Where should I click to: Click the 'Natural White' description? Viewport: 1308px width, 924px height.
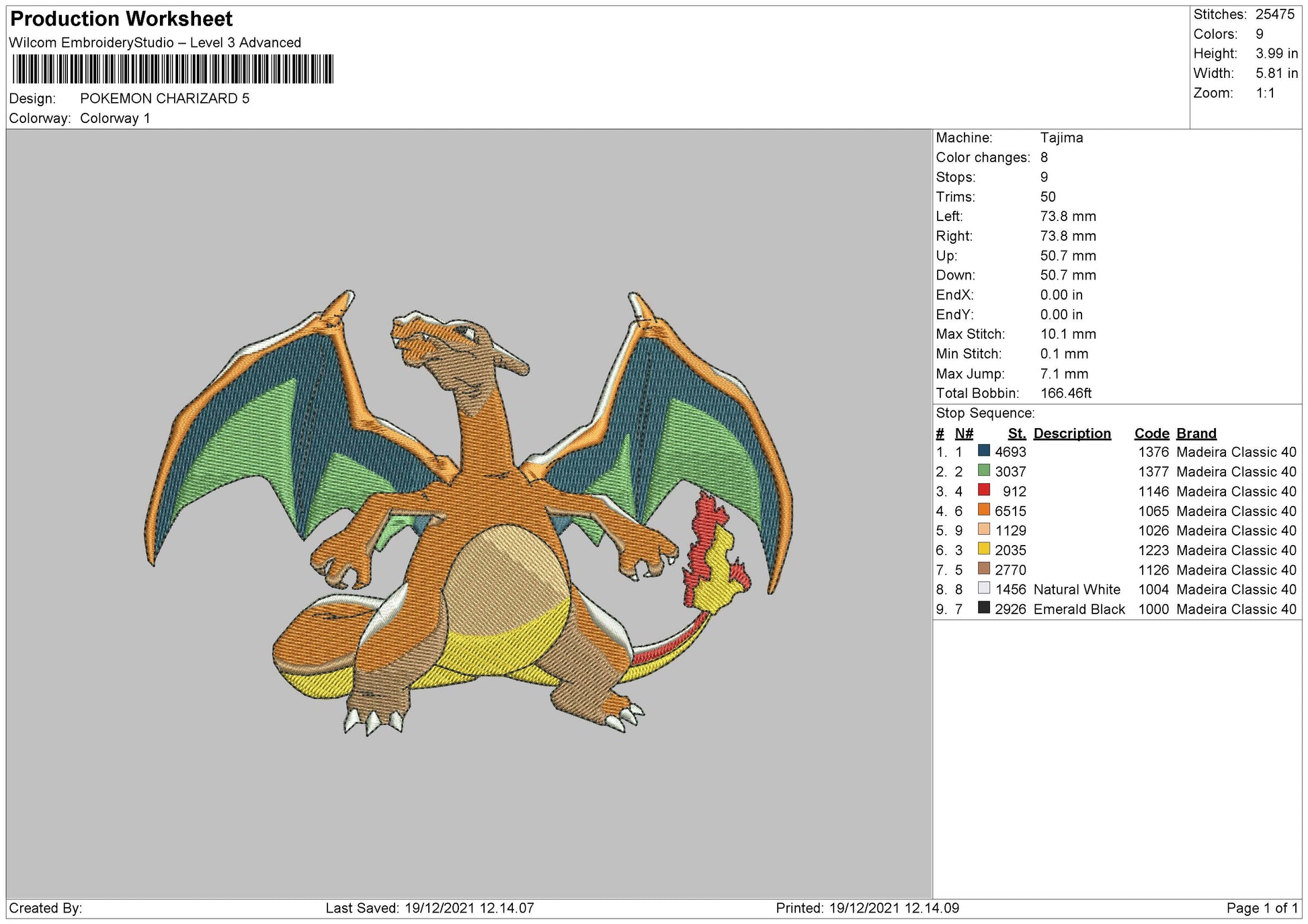(x=1077, y=589)
